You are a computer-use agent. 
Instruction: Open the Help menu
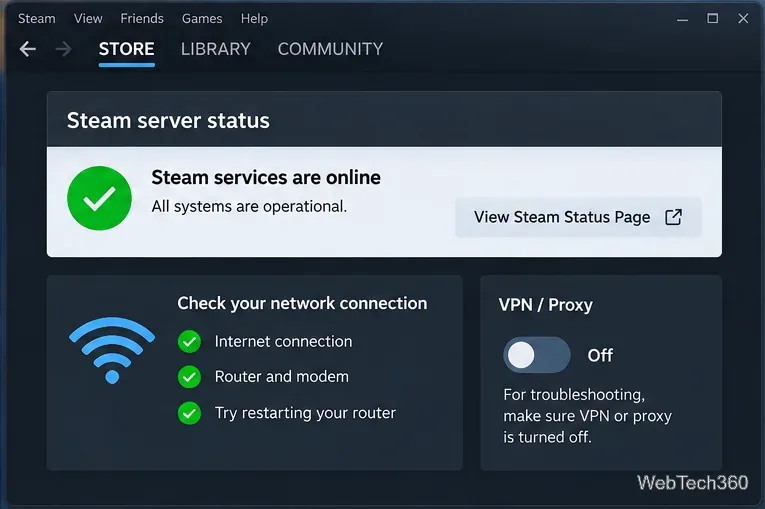pyautogui.click(x=254, y=19)
